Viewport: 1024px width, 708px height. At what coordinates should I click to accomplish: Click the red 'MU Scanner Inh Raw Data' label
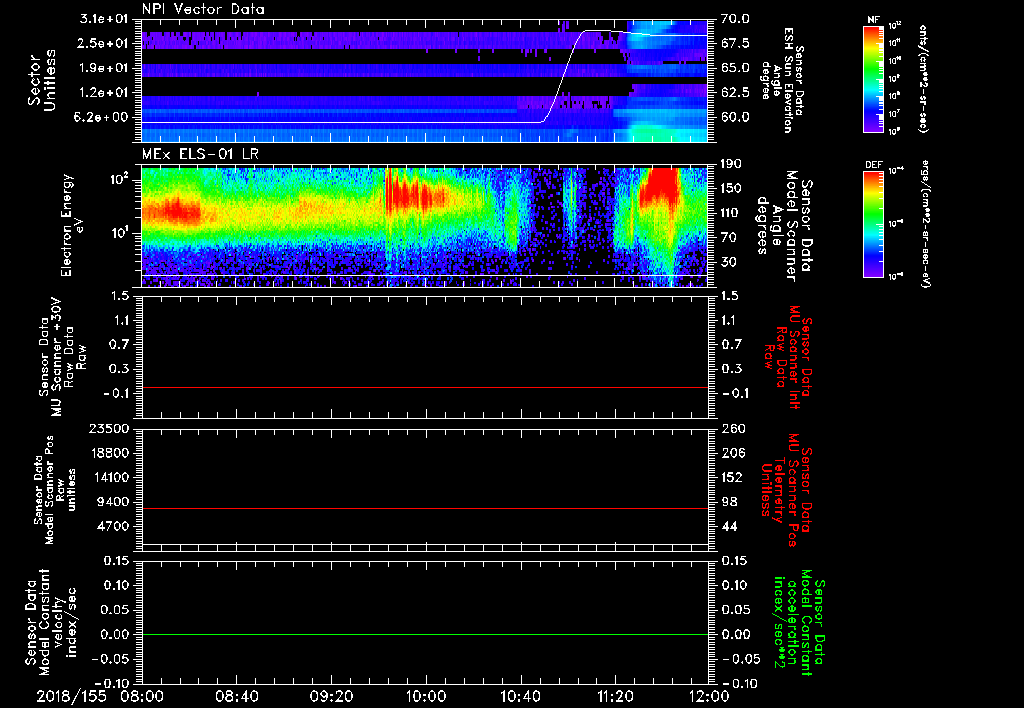click(x=787, y=357)
